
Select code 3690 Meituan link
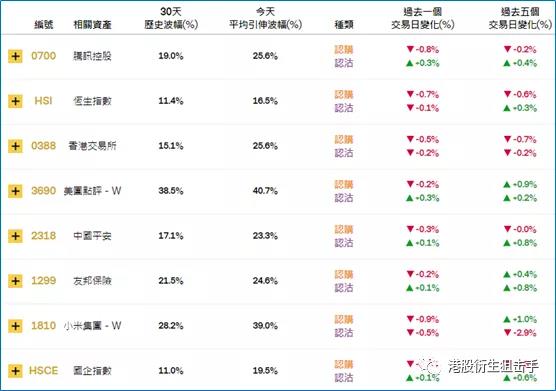(x=44, y=191)
